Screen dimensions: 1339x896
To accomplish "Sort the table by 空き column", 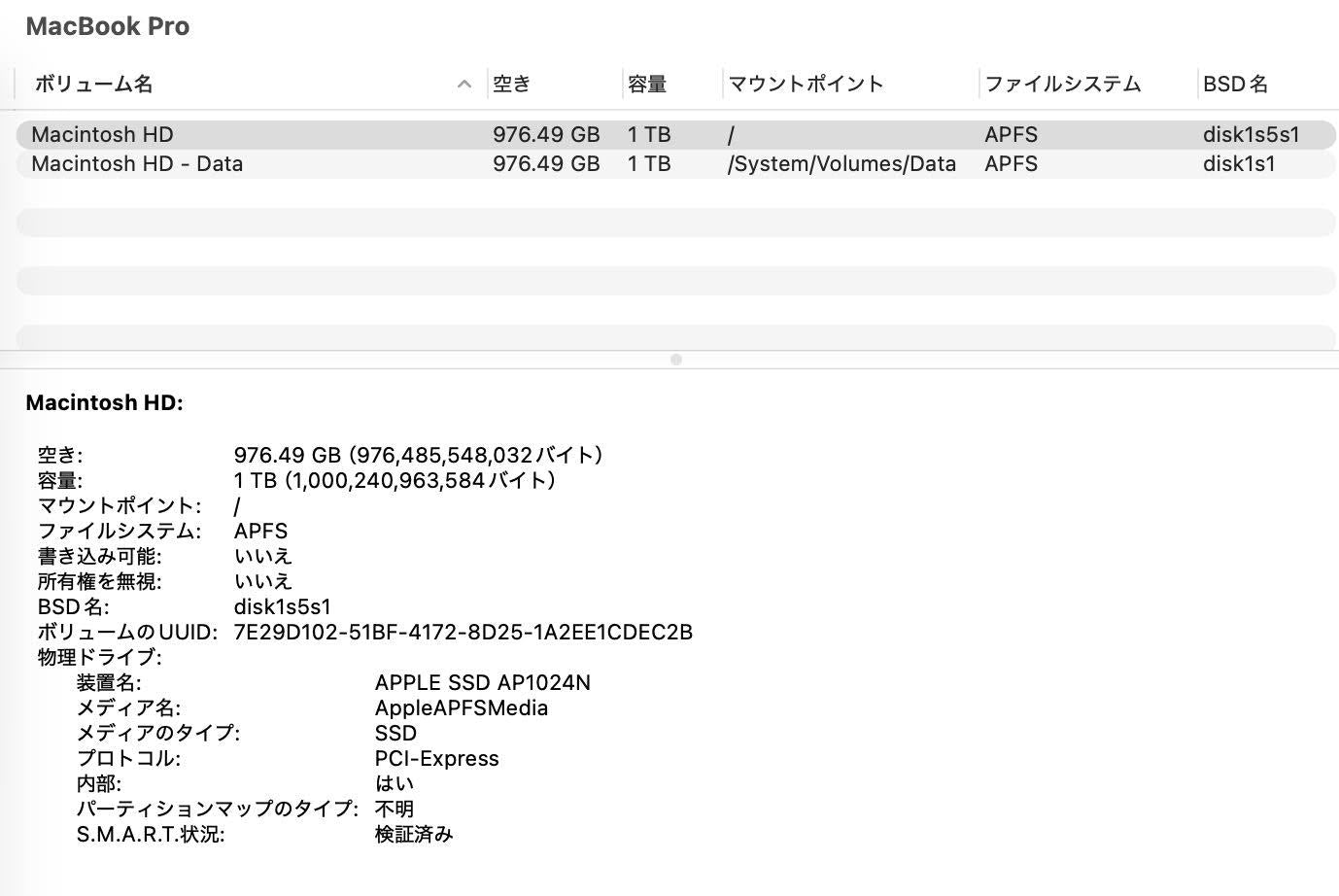I will [512, 85].
